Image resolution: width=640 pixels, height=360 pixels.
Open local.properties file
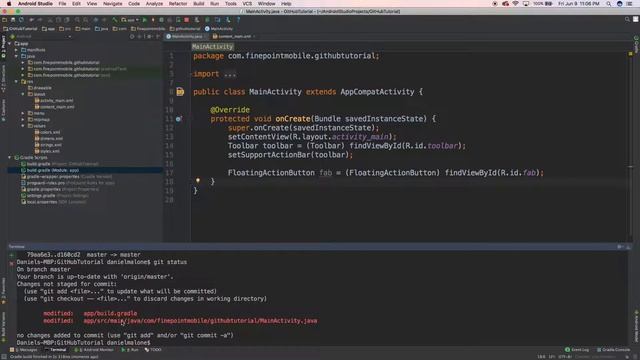(x=54, y=202)
